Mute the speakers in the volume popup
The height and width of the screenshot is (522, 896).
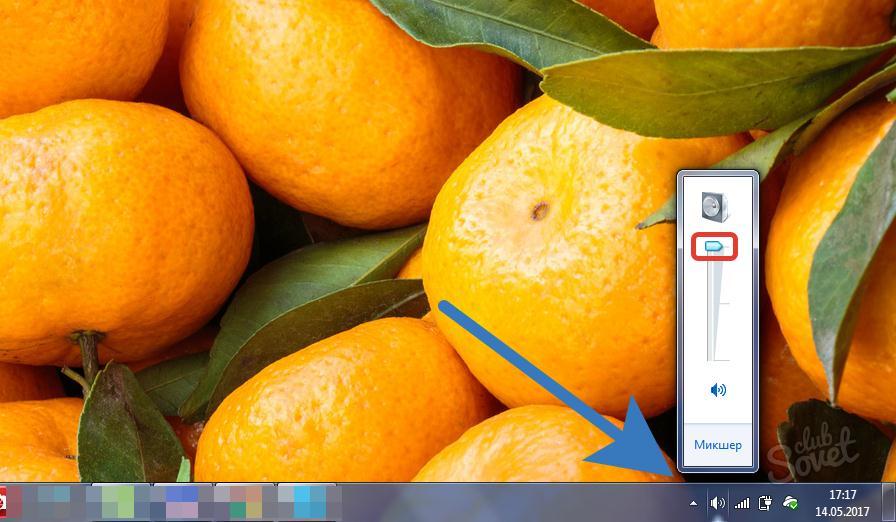pos(717,390)
